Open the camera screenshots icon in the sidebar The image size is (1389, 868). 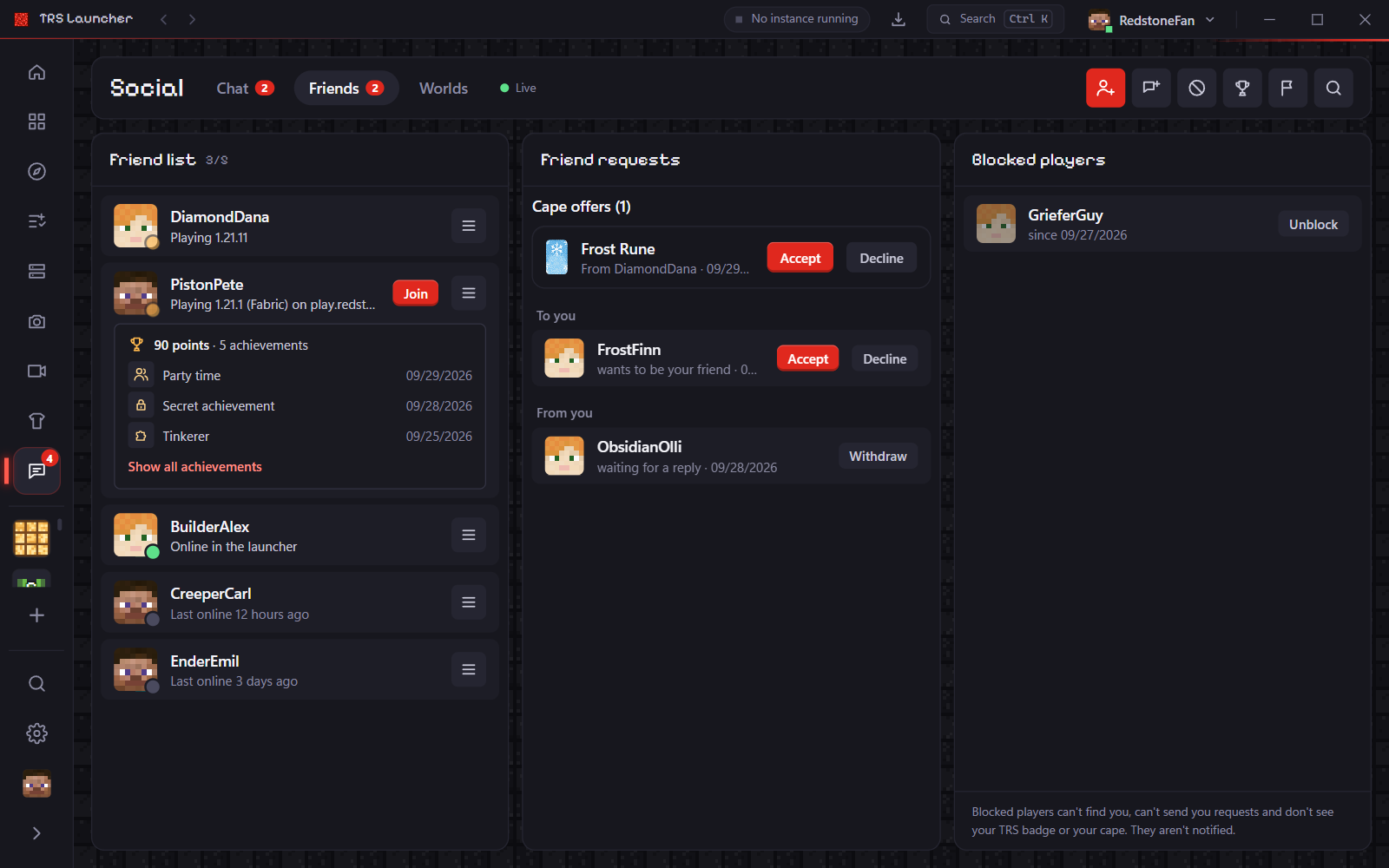[x=36, y=321]
